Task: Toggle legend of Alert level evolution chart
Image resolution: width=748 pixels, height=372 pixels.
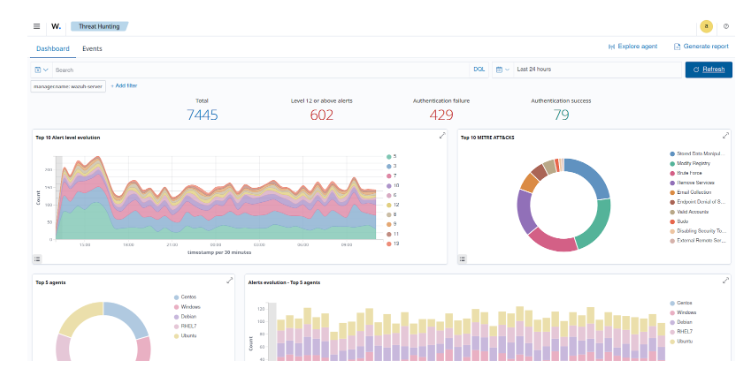Action: (37, 259)
